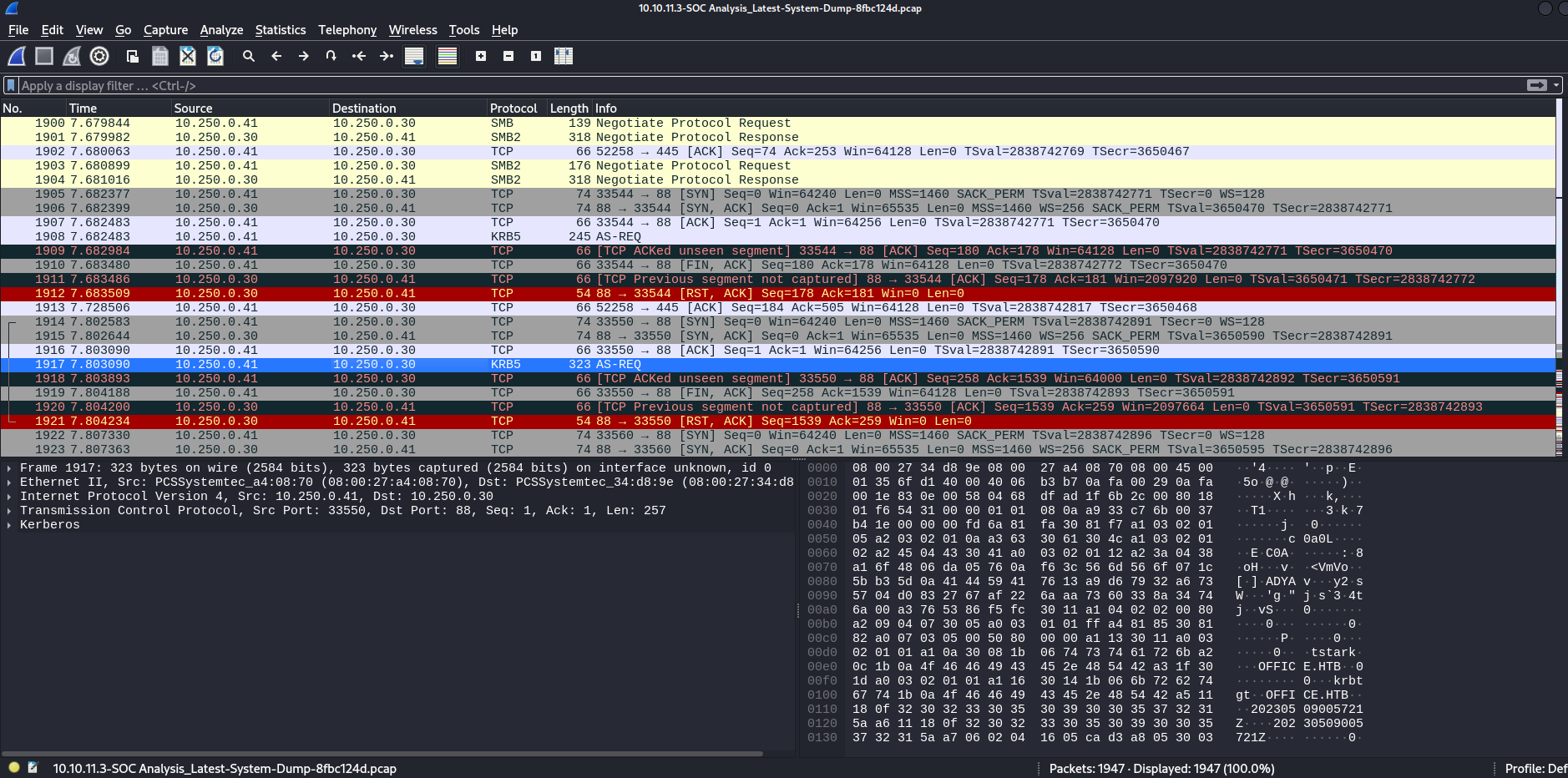The image size is (1568, 778).
Task: Open the Go menu
Action: (124, 30)
